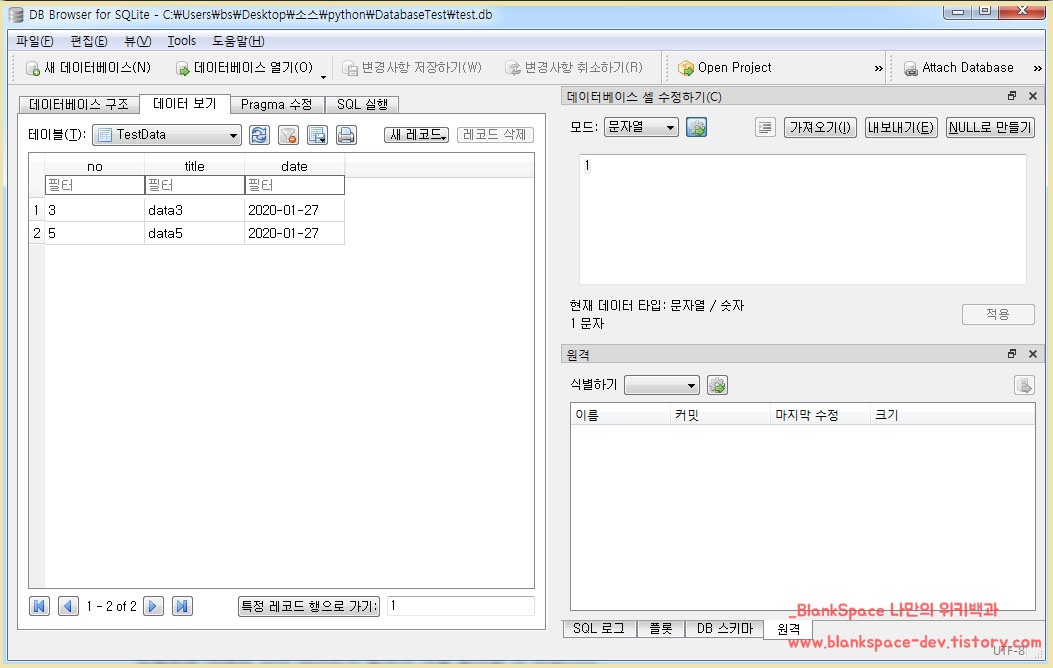
Task: Open the 도움말(H) menu
Action: pyautogui.click(x=238, y=41)
